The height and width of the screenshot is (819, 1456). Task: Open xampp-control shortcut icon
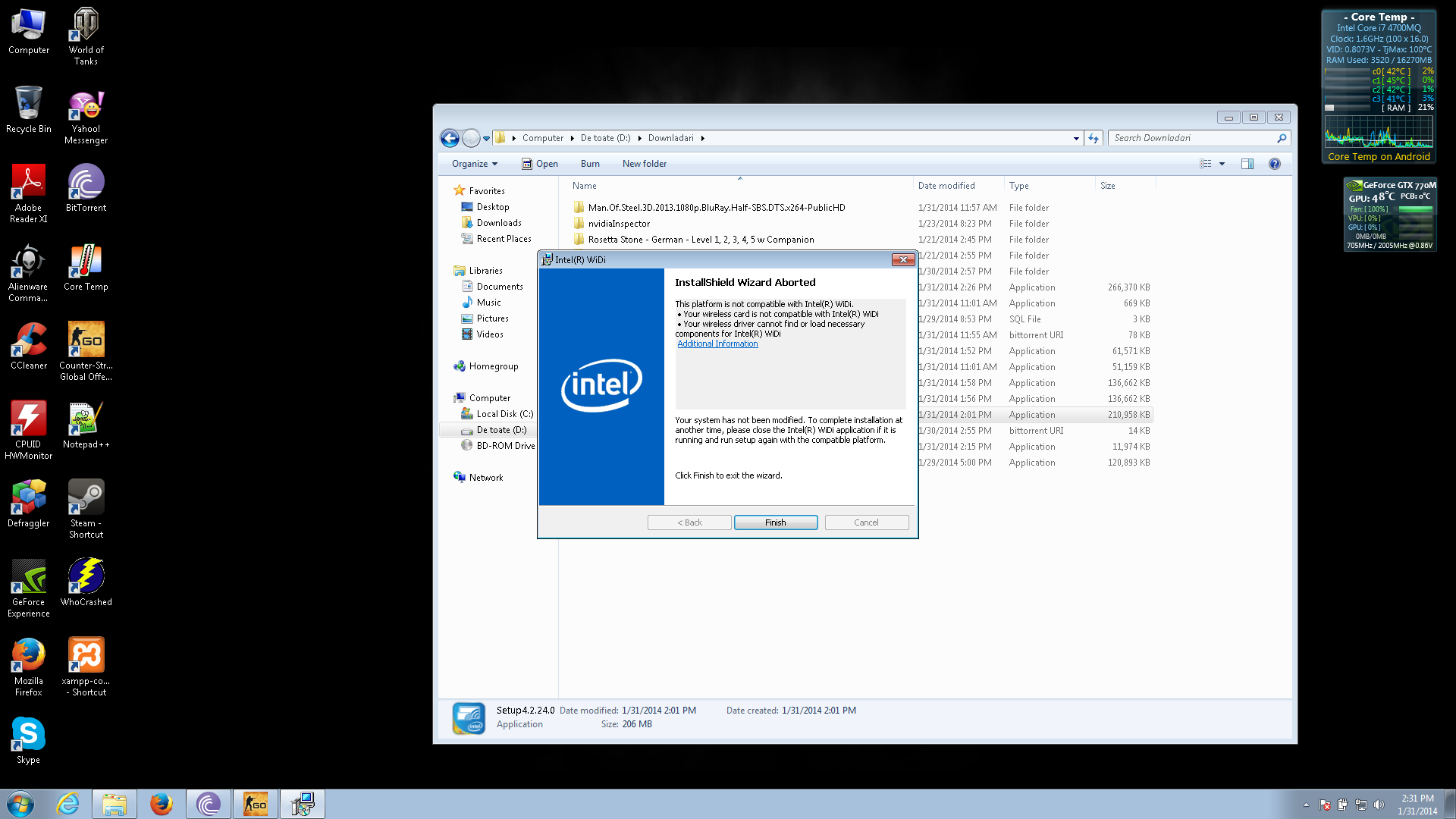click(x=86, y=667)
